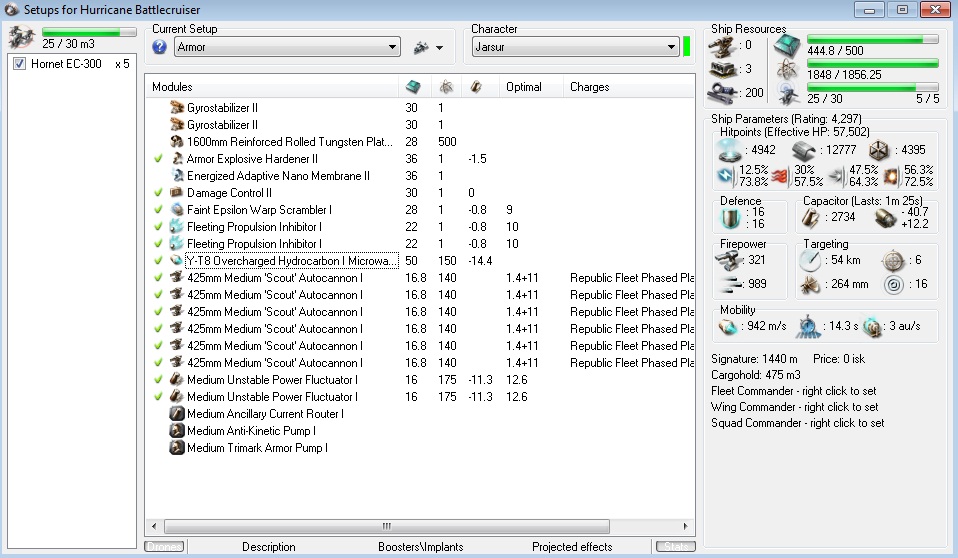958x558 pixels.
Task: Click the 1600mm Reinforced Rolled Tungsten Plates icon
Action: click(x=177, y=142)
